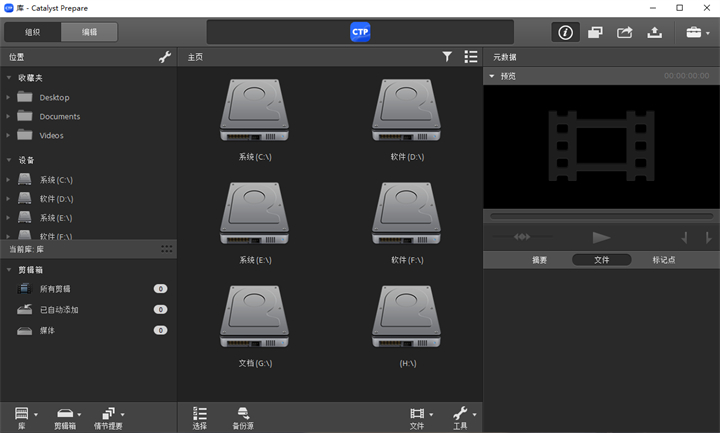Collapse the 预览 section
Image resolution: width=720 pixels, height=433 pixels.
click(x=492, y=76)
